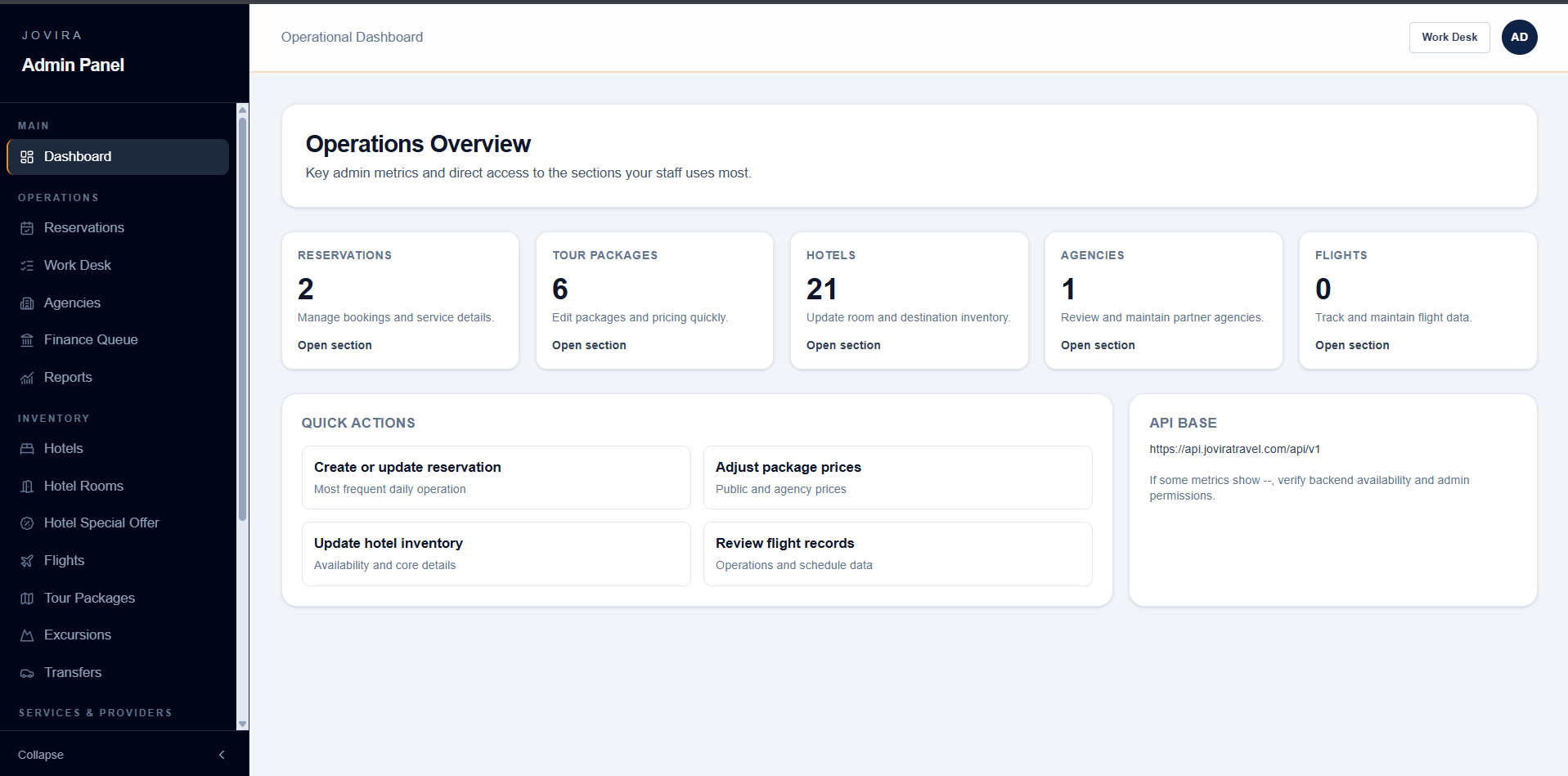The width and height of the screenshot is (1568, 776).
Task: Open section on the Agencies card
Action: [1098, 345]
